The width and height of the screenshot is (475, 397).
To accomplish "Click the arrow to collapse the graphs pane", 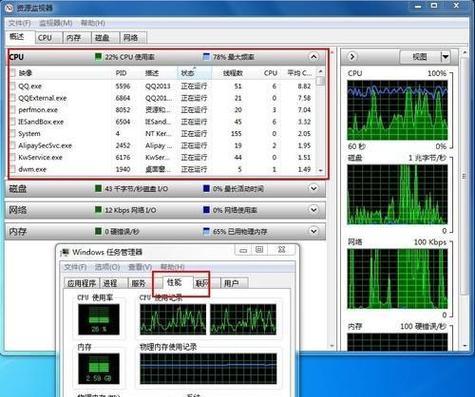I will 352,57.
